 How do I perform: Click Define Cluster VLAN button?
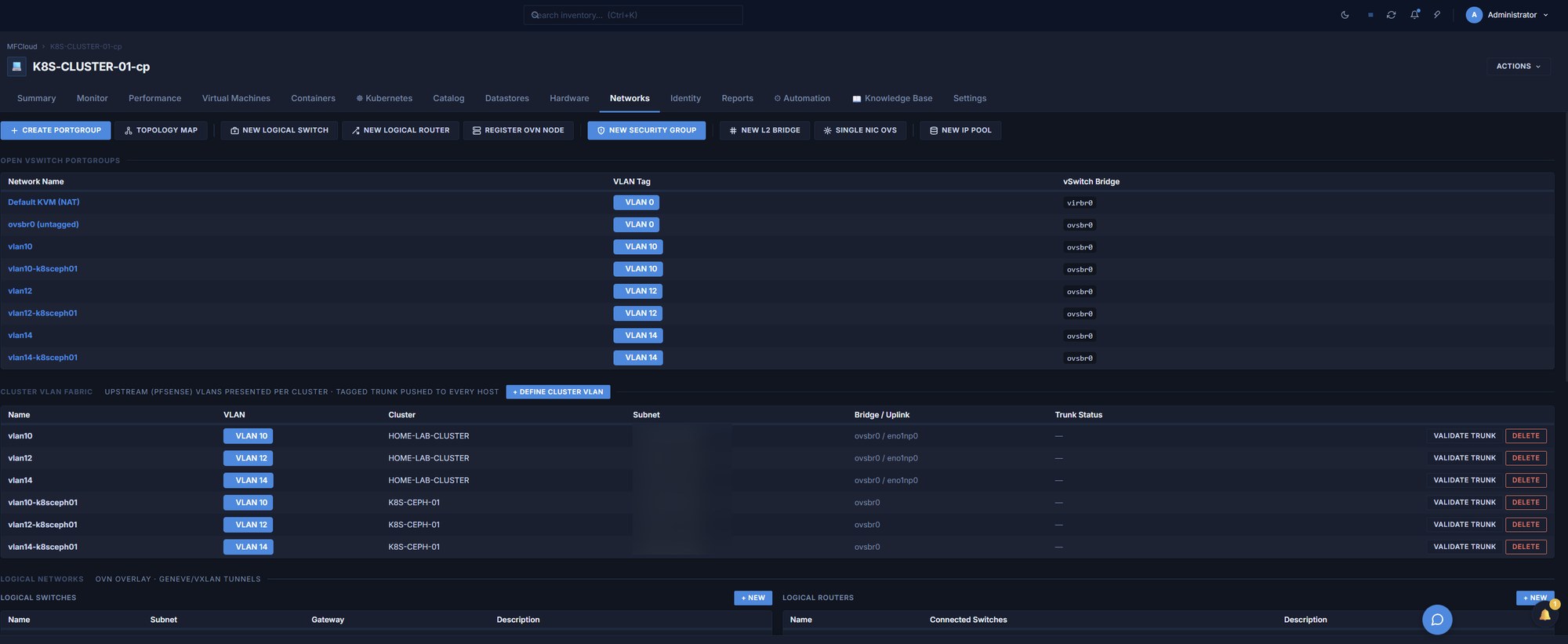pyautogui.click(x=558, y=392)
